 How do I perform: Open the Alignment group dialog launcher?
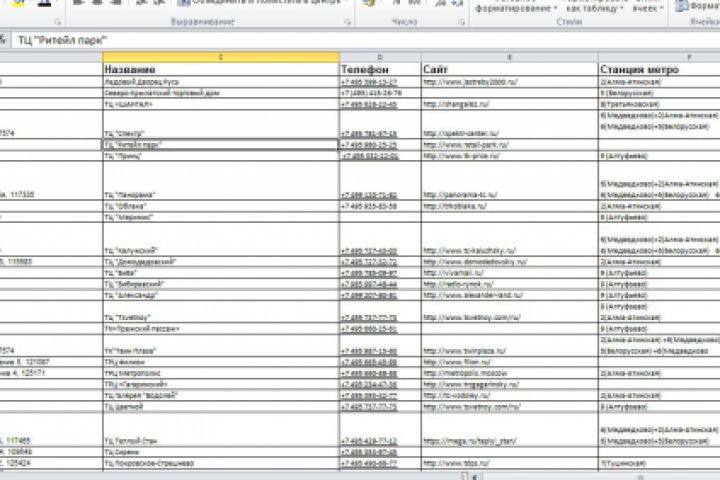(x=348, y=22)
